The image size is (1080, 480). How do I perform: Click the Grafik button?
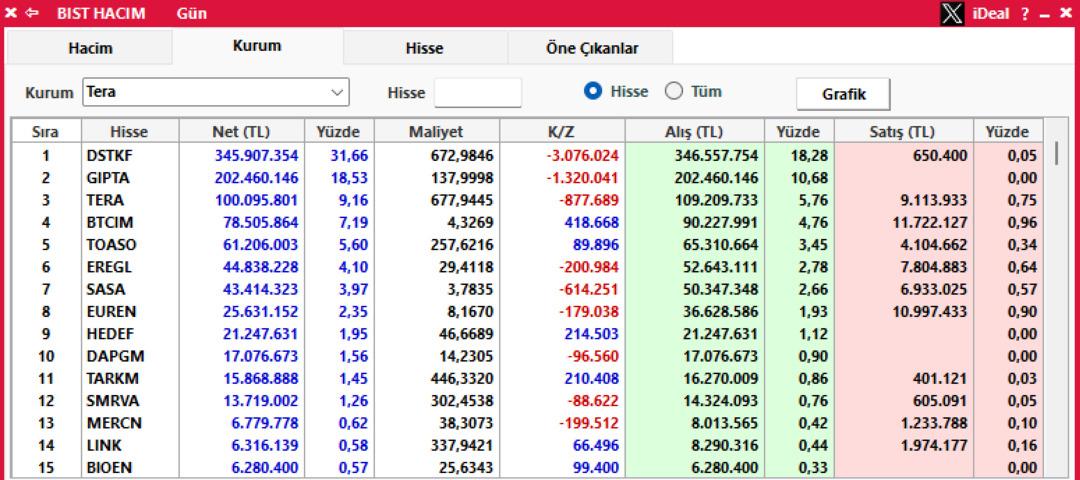coord(843,94)
